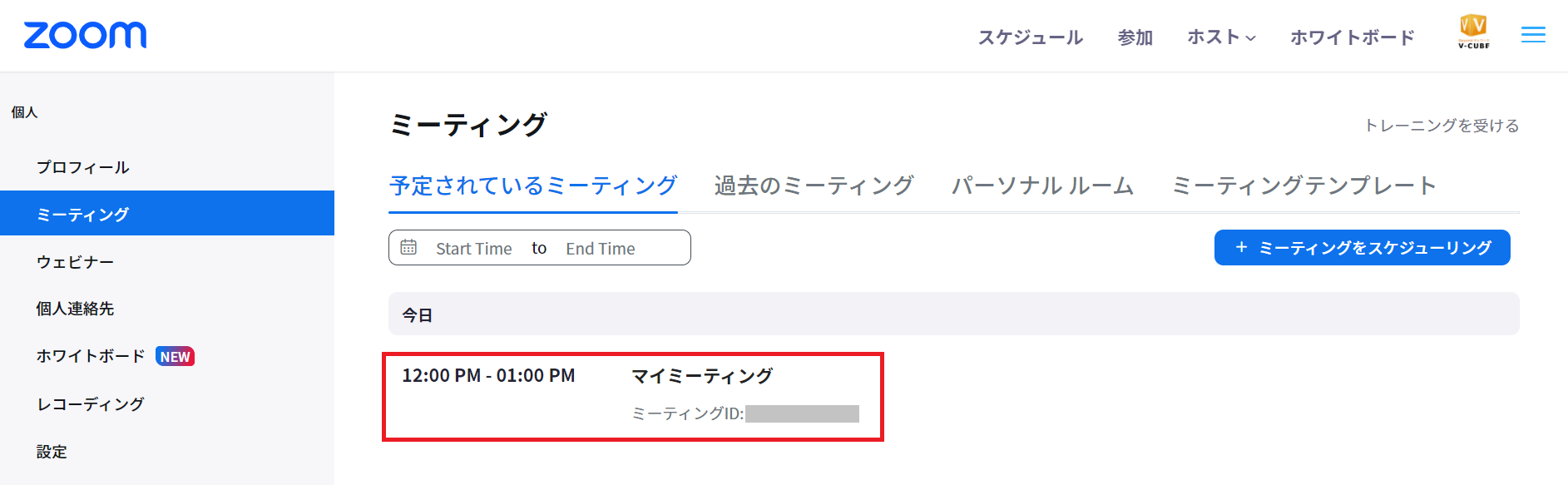1568x485 pixels.
Task: Switch to パーソナル ルーム tab
Action: tap(1042, 185)
